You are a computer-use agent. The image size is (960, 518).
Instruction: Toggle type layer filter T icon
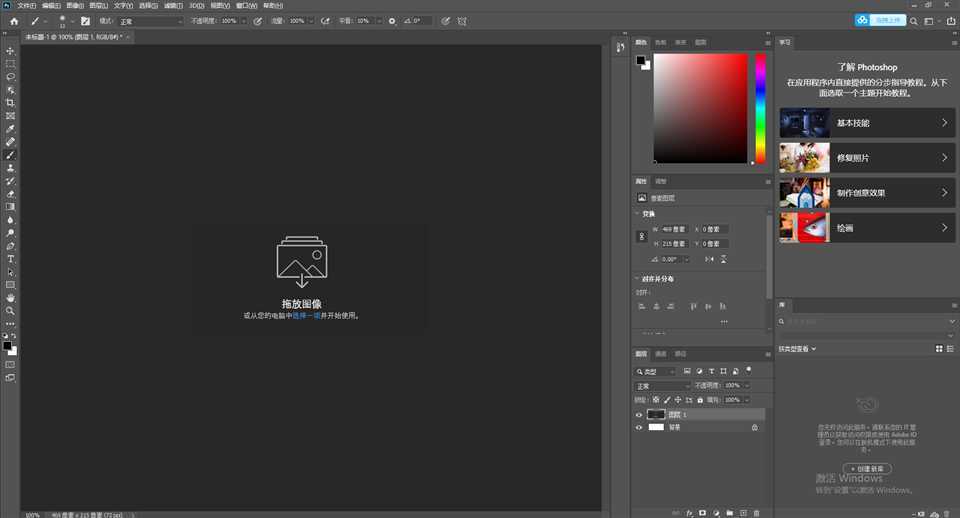[x=711, y=371]
